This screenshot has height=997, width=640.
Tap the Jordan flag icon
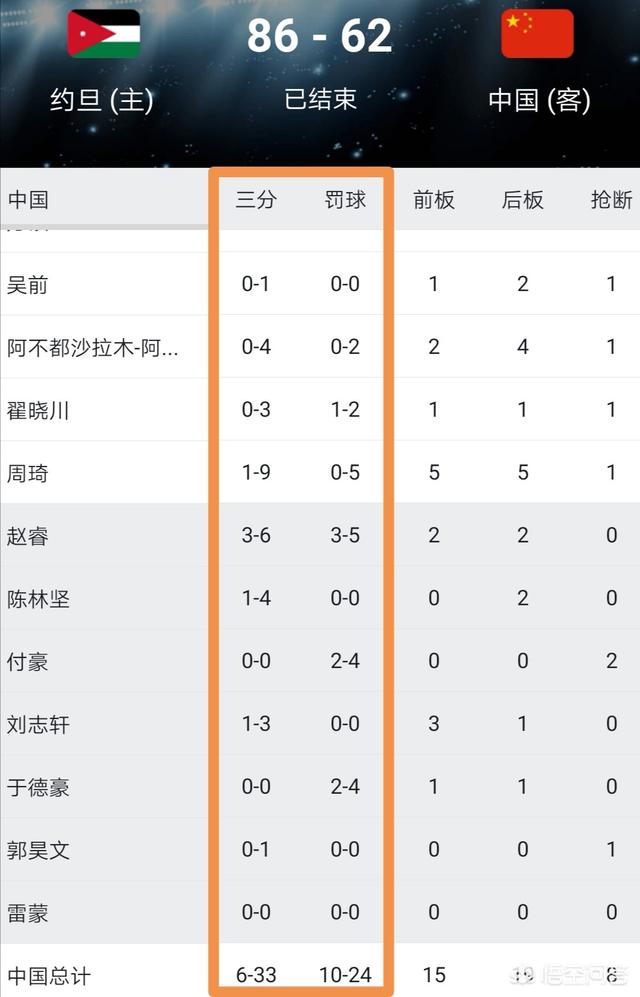(104, 34)
